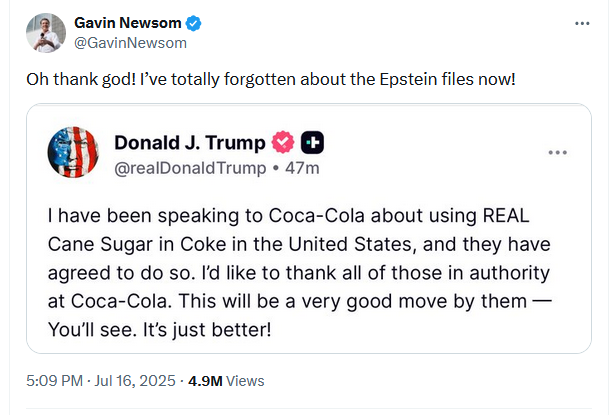
Task: Open the @realDonaldTrump handle
Action: coord(190,167)
